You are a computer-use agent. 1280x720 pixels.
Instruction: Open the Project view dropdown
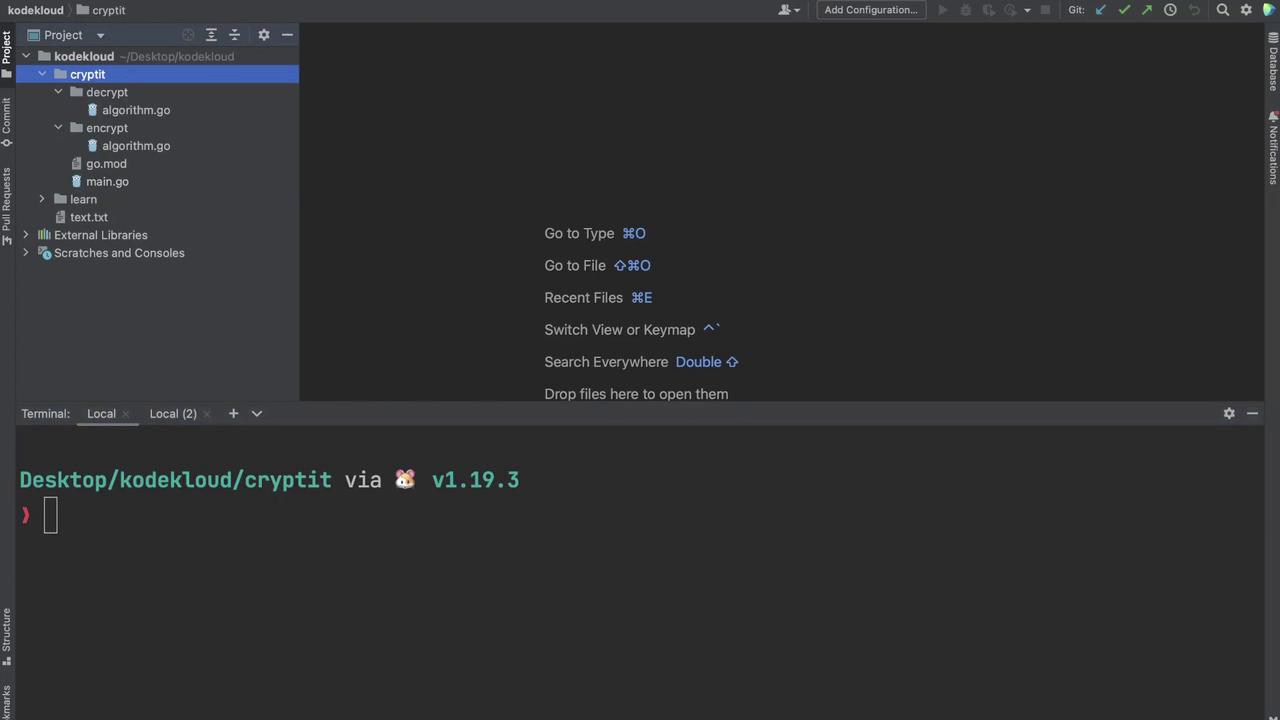100,35
